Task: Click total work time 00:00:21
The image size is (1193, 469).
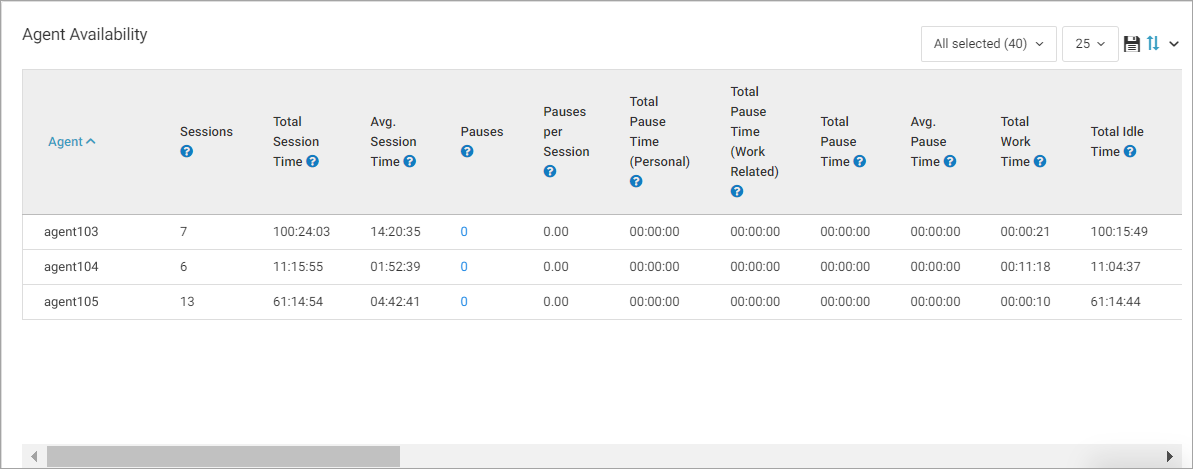Action: 1025,231
